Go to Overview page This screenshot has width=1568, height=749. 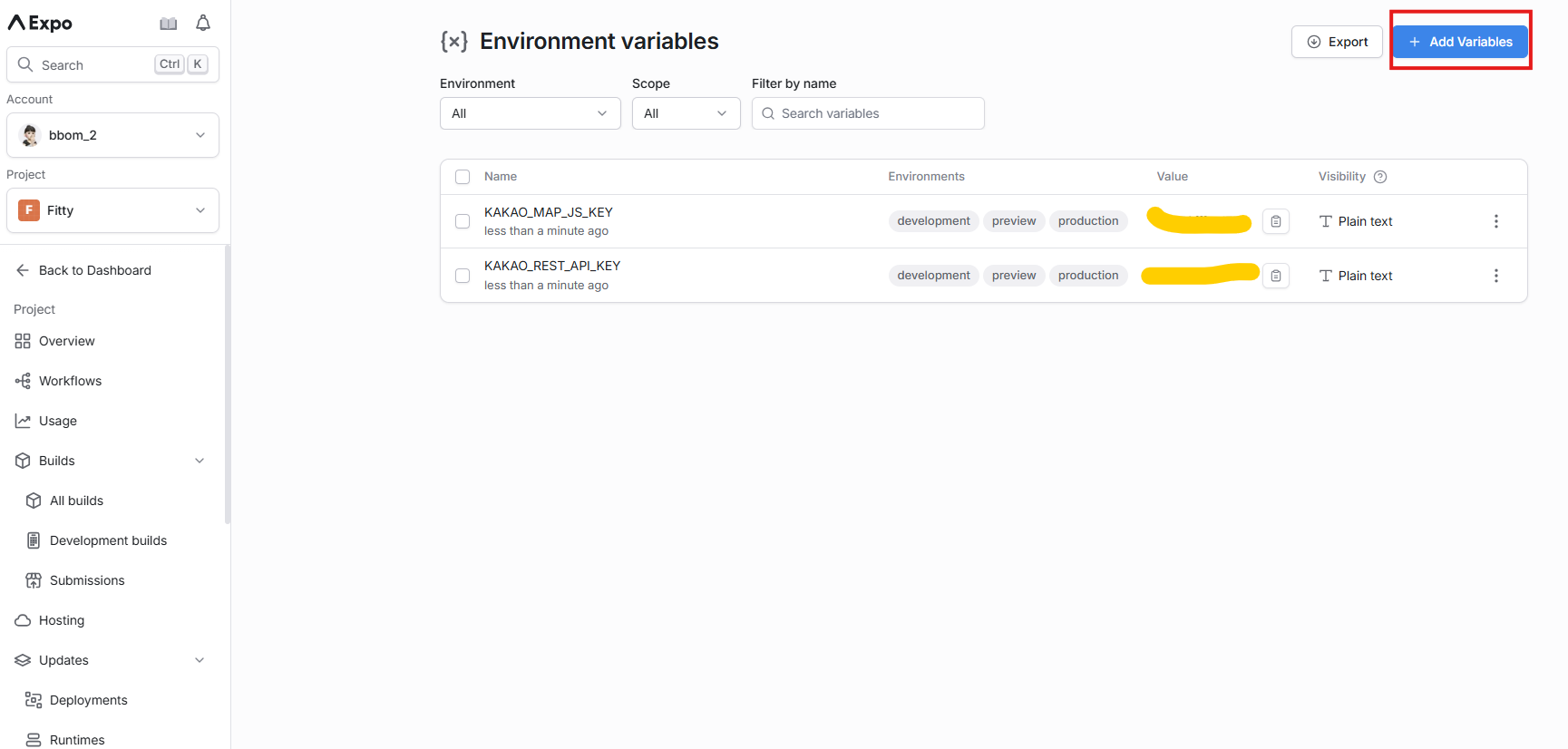[67, 341]
